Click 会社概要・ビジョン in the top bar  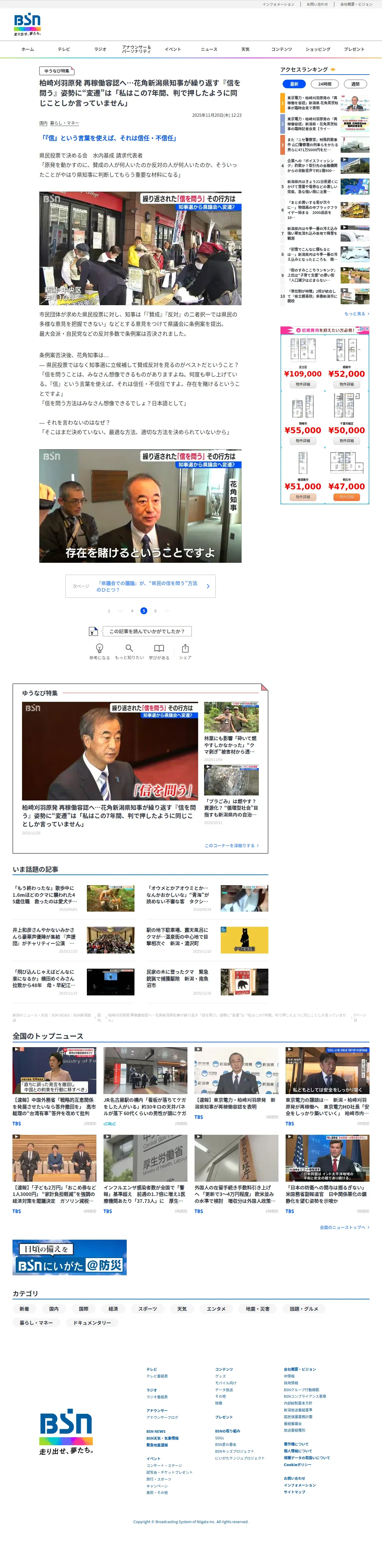pos(356,4)
